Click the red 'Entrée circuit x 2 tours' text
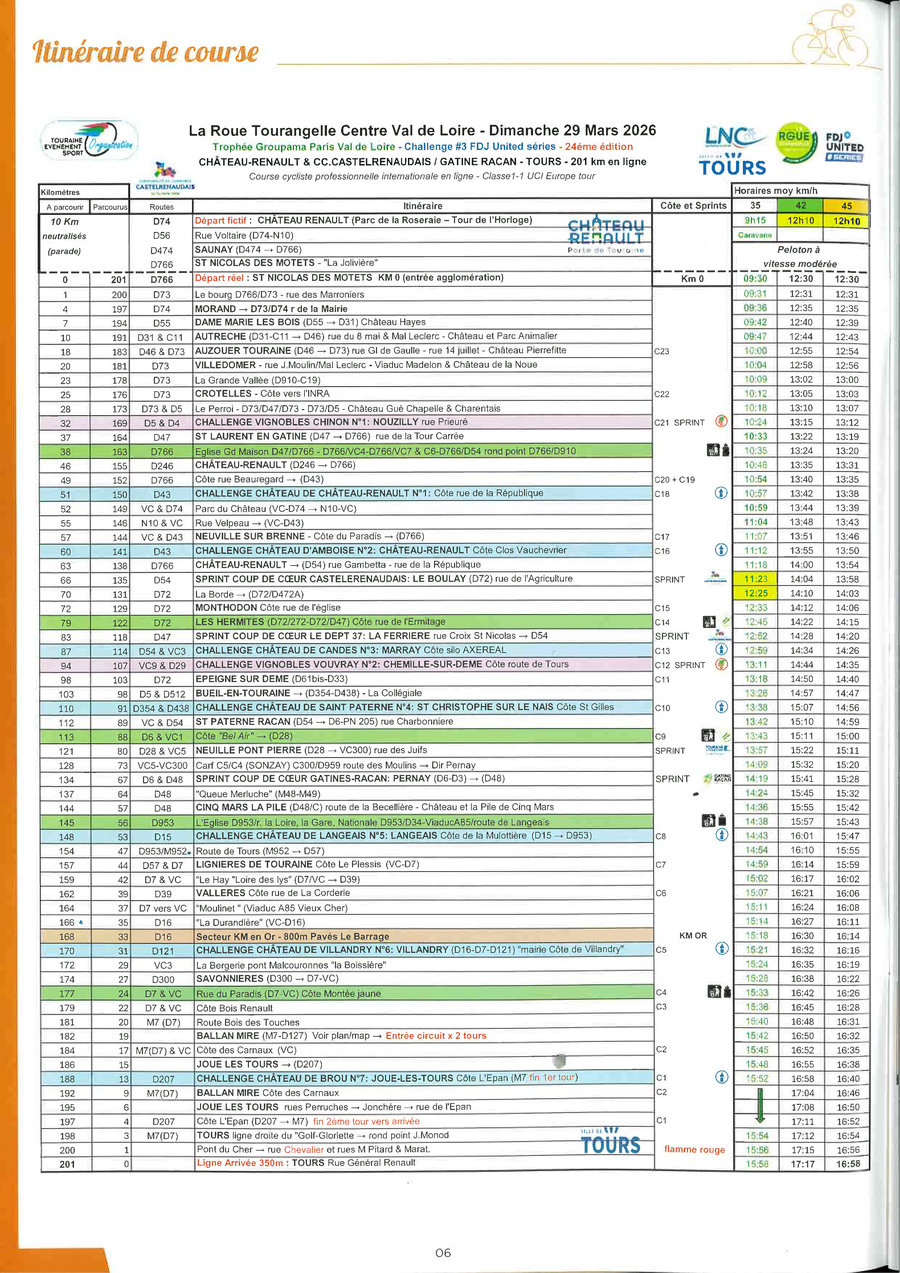 [435, 1035]
